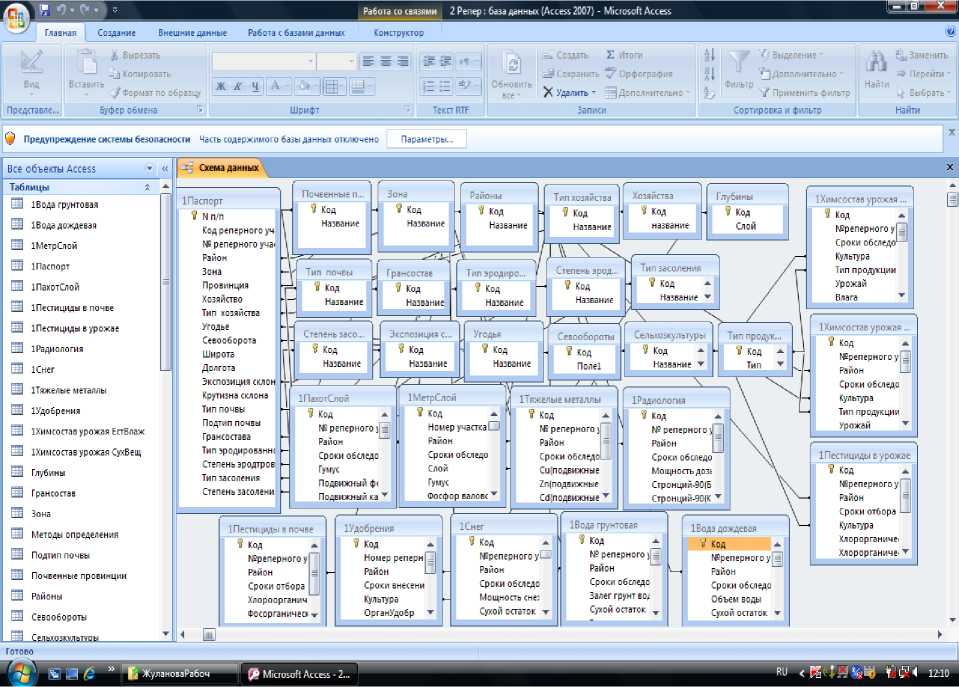This screenshot has width=959, height=687.
Task: Click the Заменить button
Action: click(921, 55)
